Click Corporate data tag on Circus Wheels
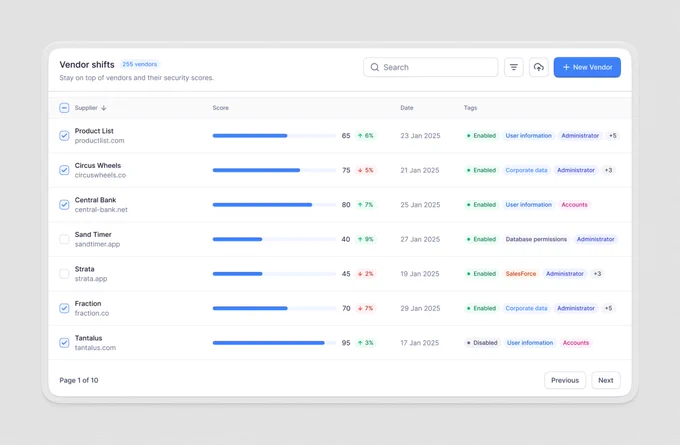 click(x=526, y=170)
